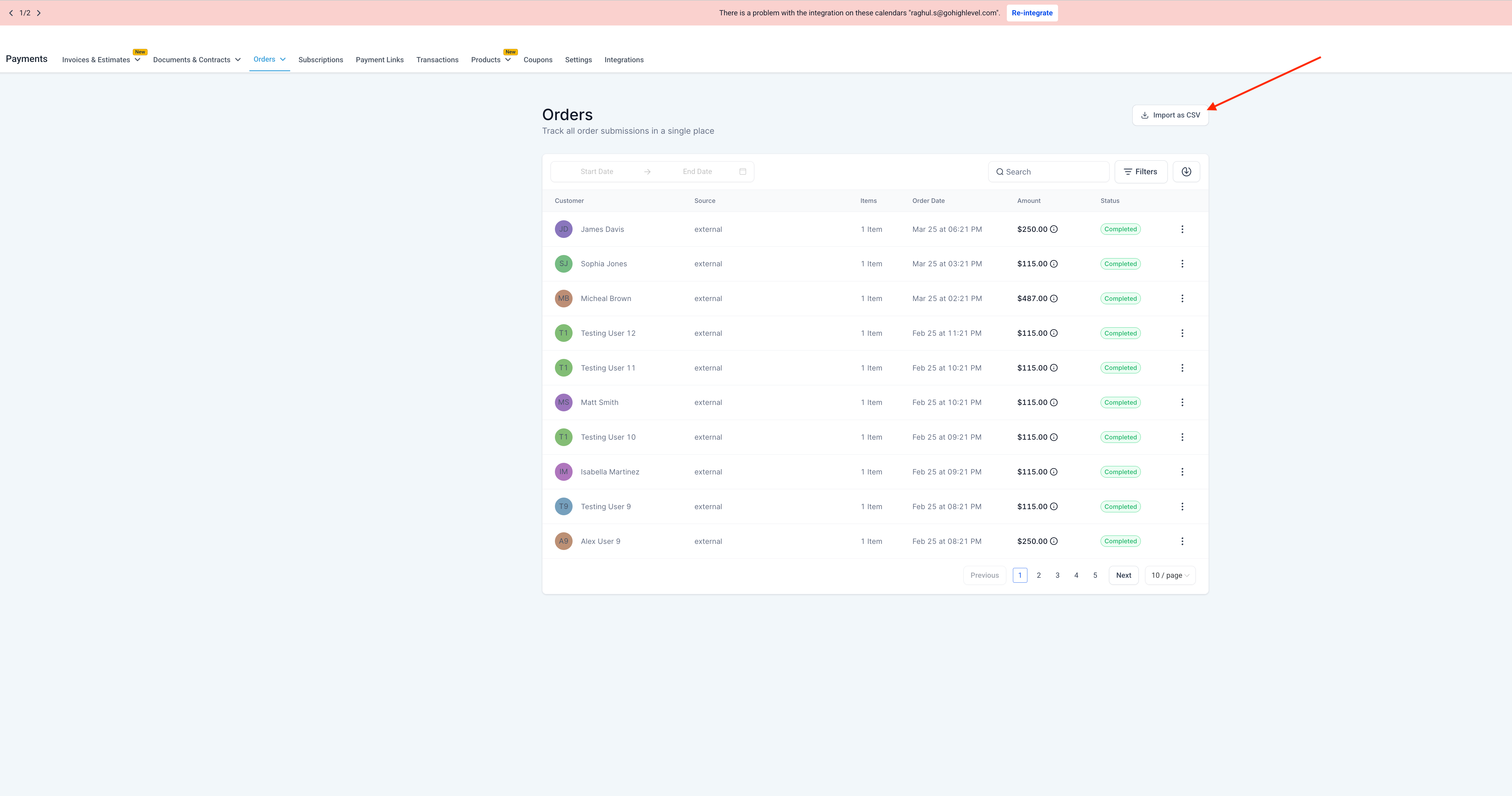This screenshot has width=1512, height=796.
Task: Switch to the Subscriptions tab
Action: pyautogui.click(x=321, y=60)
